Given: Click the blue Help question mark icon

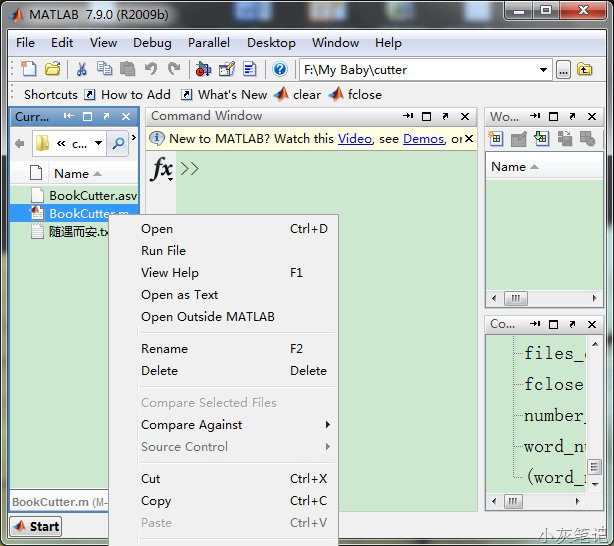Looking at the screenshot, I should click(x=280, y=69).
